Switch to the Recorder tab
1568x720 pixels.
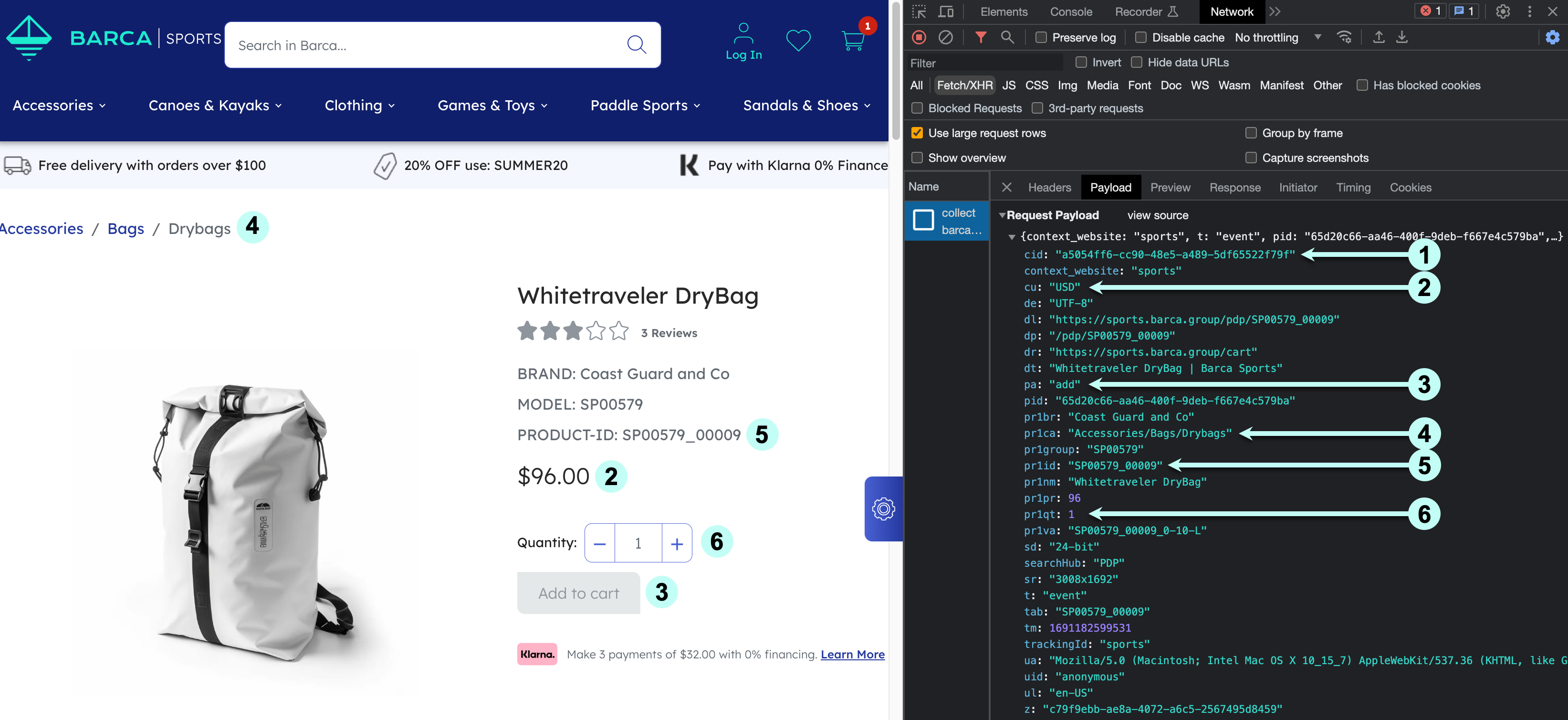click(1146, 11)
